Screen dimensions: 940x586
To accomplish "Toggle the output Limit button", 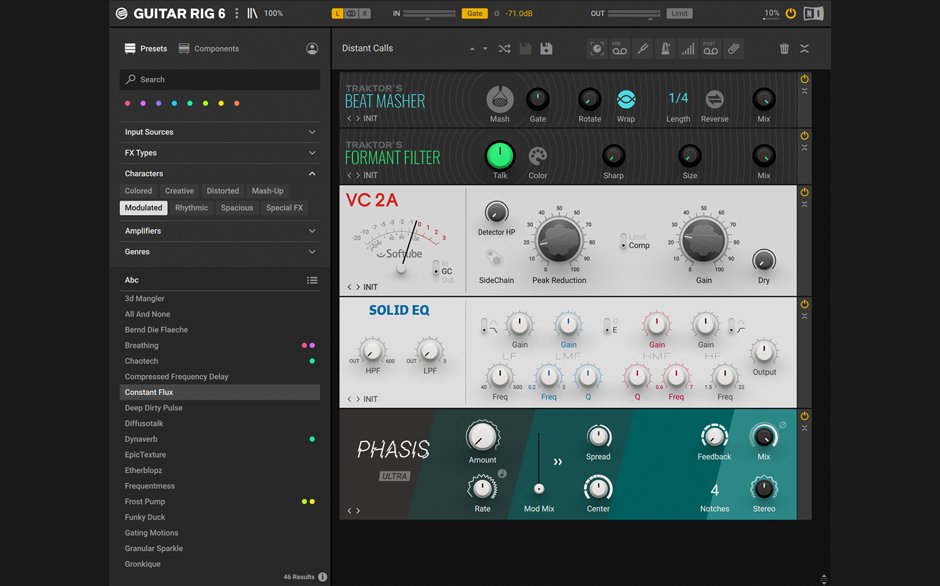I will [x=679, y=13].
